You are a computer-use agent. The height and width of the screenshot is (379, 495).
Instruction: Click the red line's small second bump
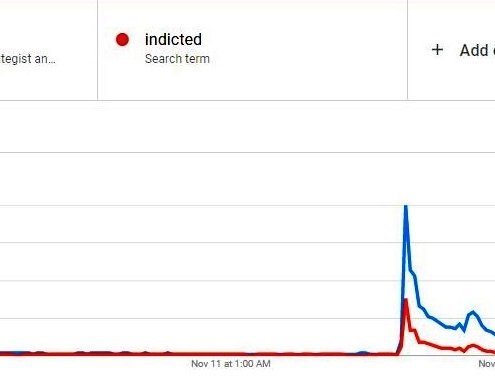click(472, 346)
